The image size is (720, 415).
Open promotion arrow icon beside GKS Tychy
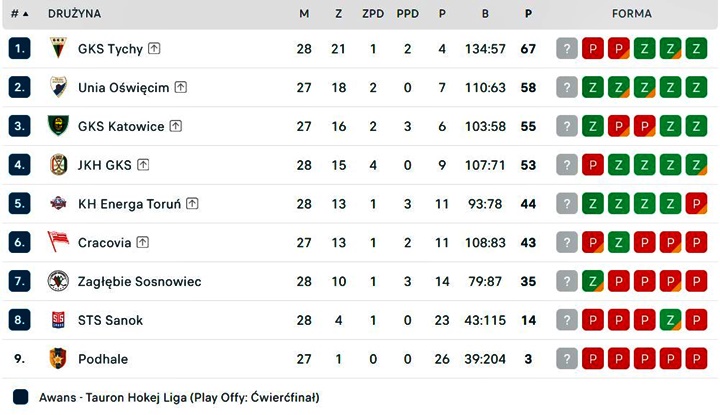point(155,49)
